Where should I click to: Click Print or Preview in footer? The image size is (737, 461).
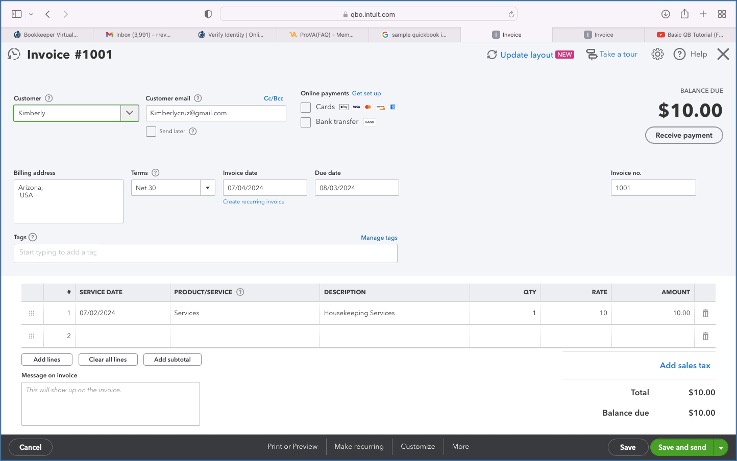coord(292,446)
